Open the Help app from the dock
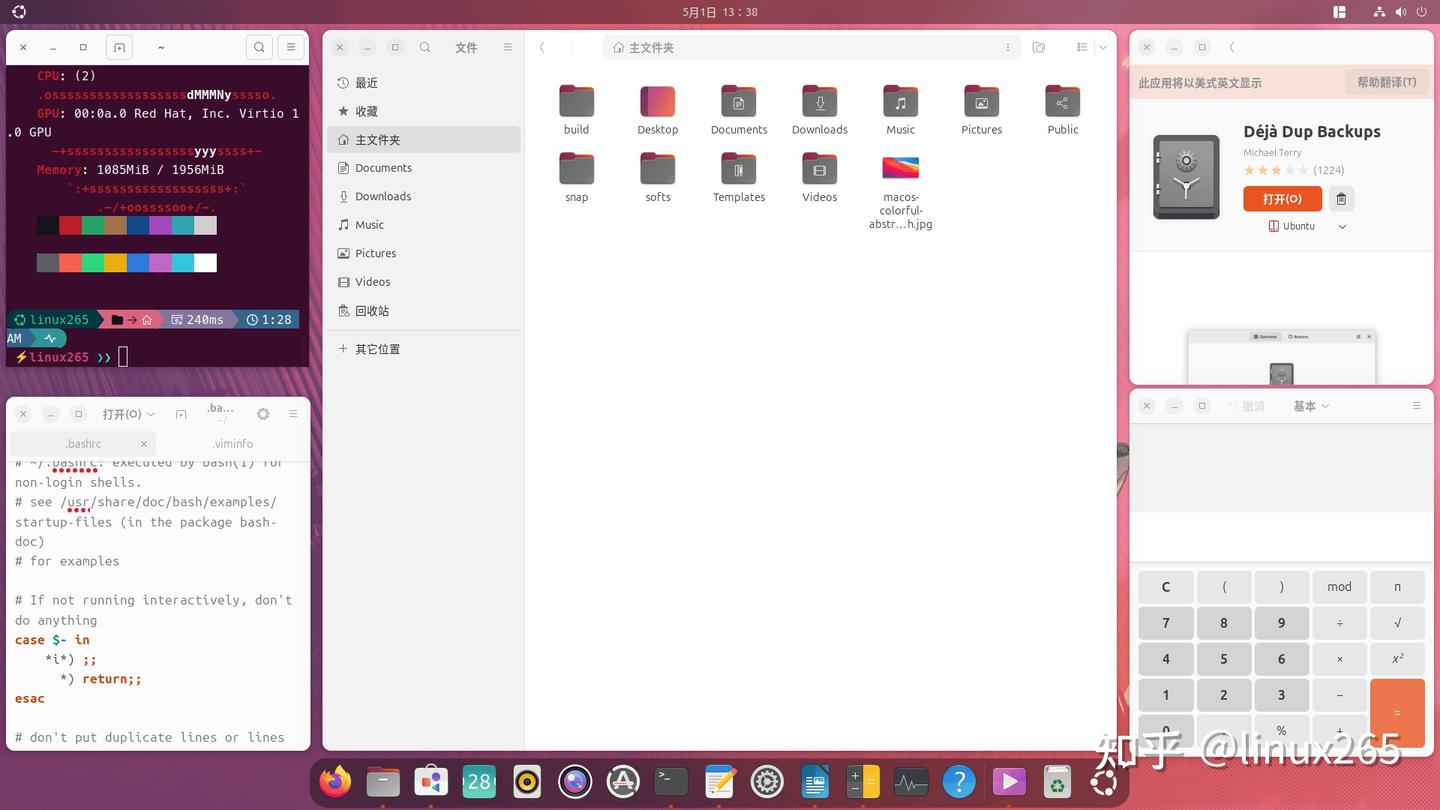The width and height of the screenshot is (1440, 810). click(x=959, y=781)
